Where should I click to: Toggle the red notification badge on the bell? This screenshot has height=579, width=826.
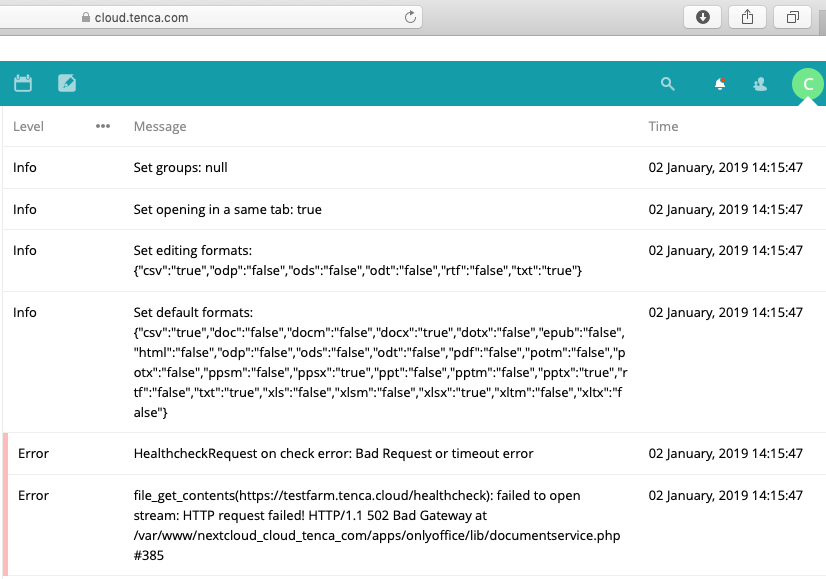(724, 78)
